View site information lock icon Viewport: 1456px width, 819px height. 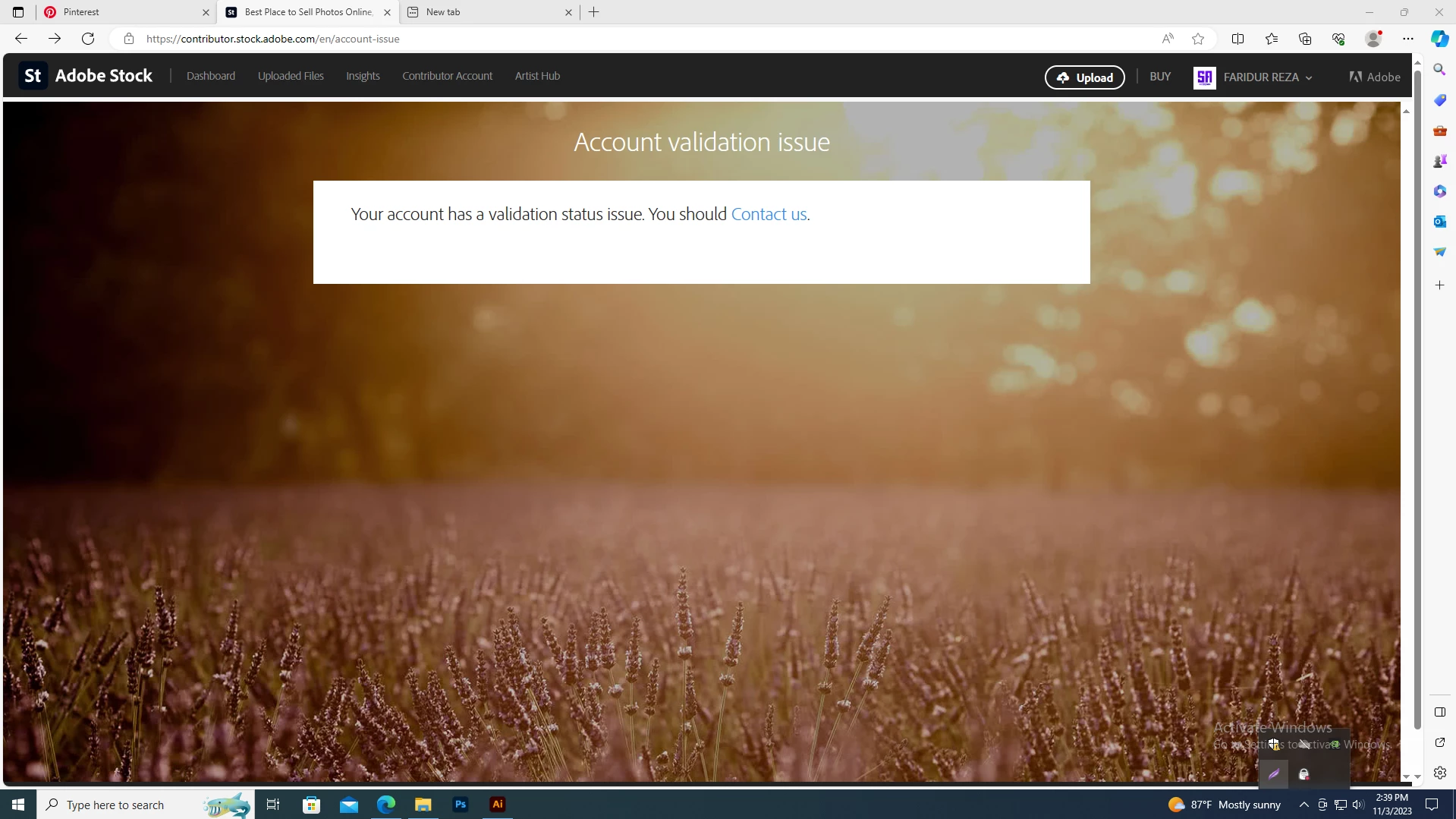(x=129, y=39)
